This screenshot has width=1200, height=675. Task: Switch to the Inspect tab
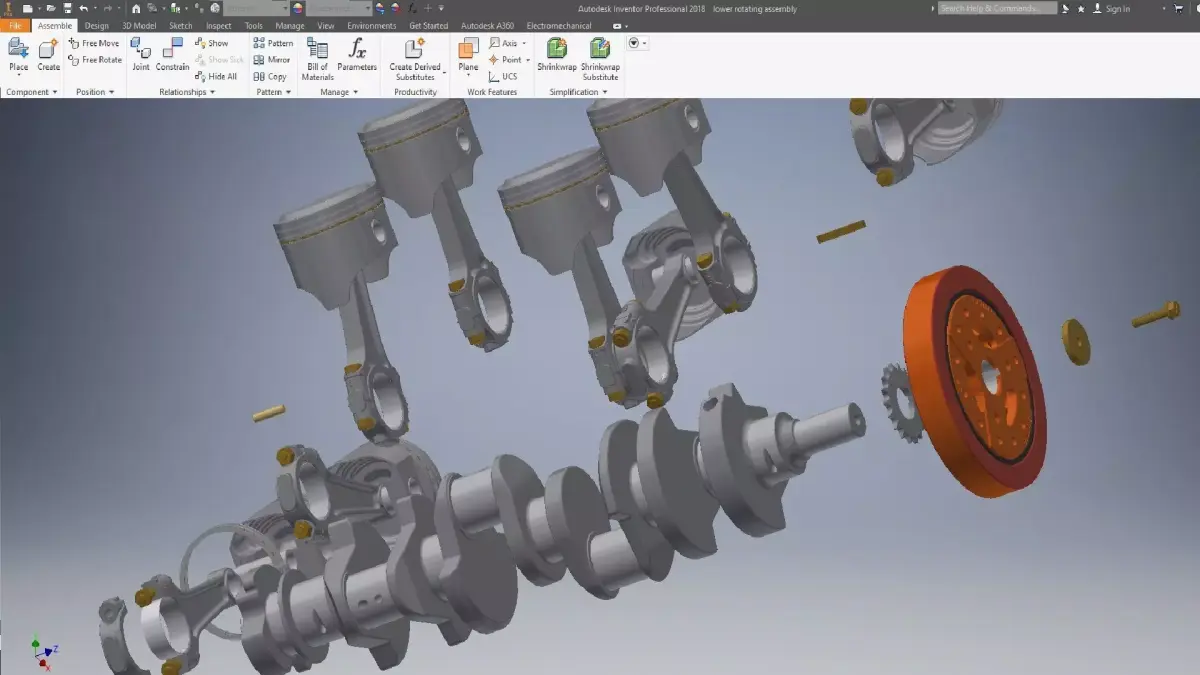[218, 25]
